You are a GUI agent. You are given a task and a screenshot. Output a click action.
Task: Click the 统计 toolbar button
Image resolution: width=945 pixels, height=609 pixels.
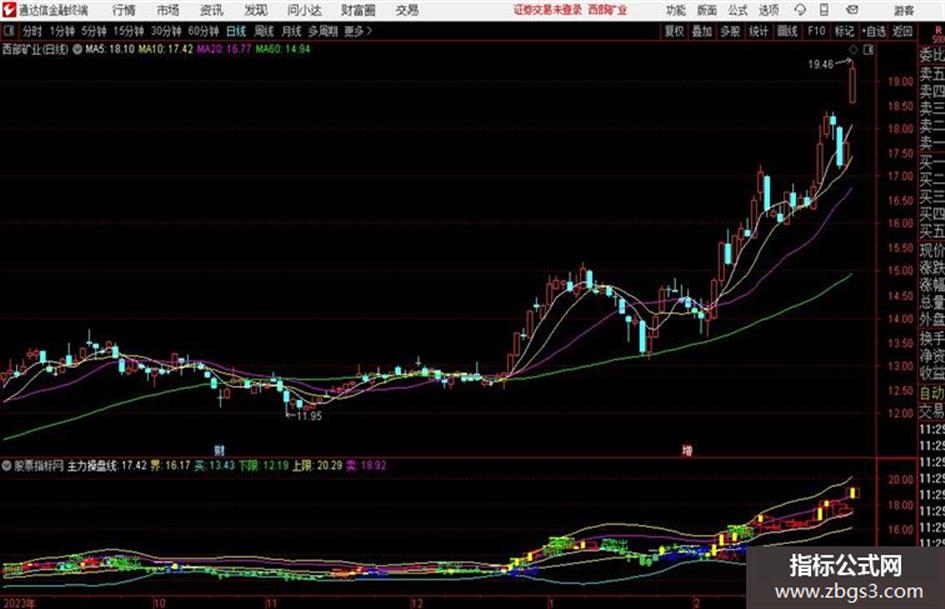tap(758, 31)
